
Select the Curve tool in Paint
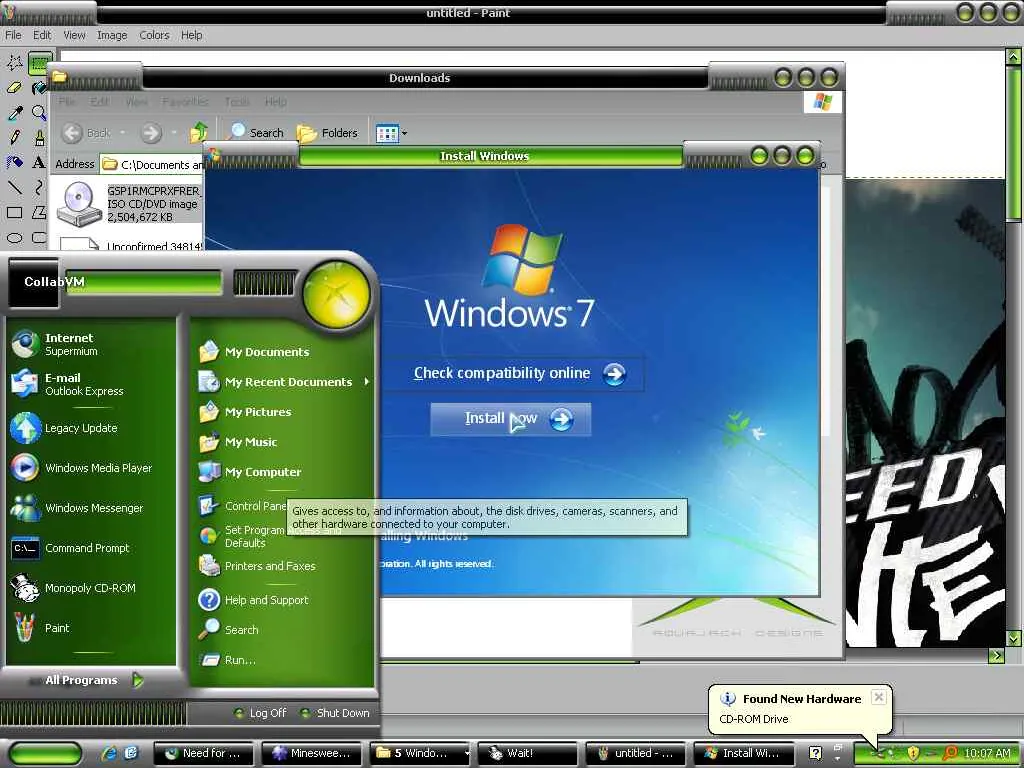point(39,187)
